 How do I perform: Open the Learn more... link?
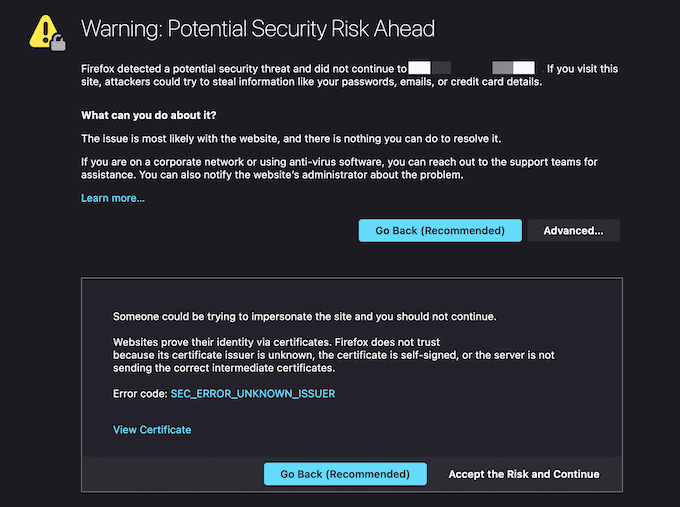[113, 198]
